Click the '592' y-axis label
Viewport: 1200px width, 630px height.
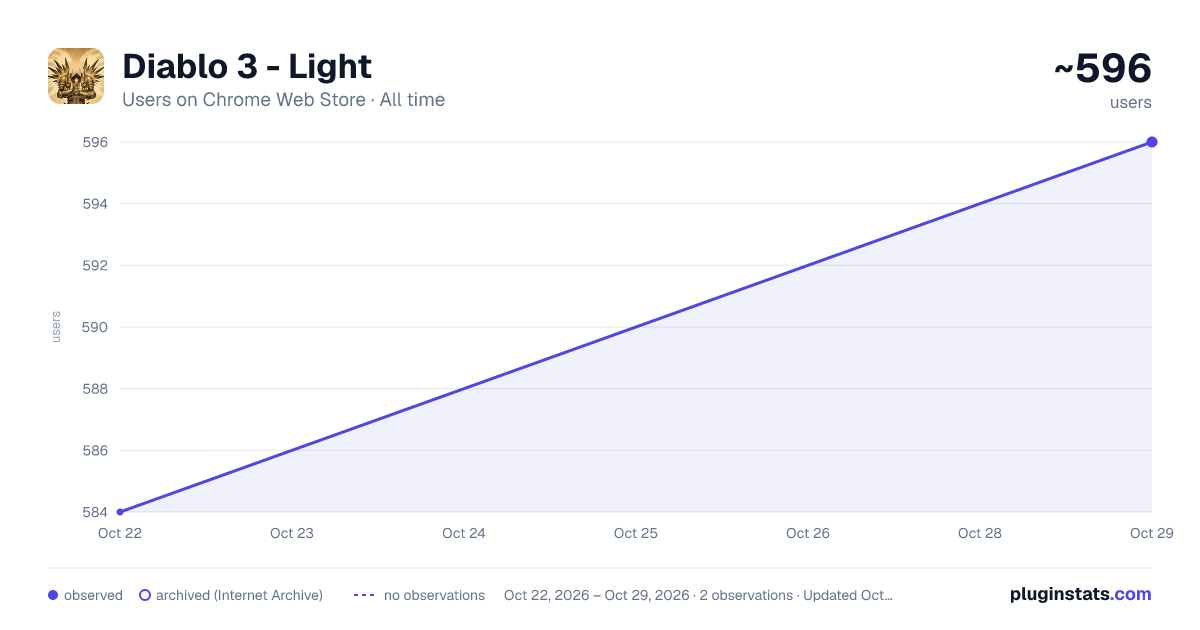point(95,265)
